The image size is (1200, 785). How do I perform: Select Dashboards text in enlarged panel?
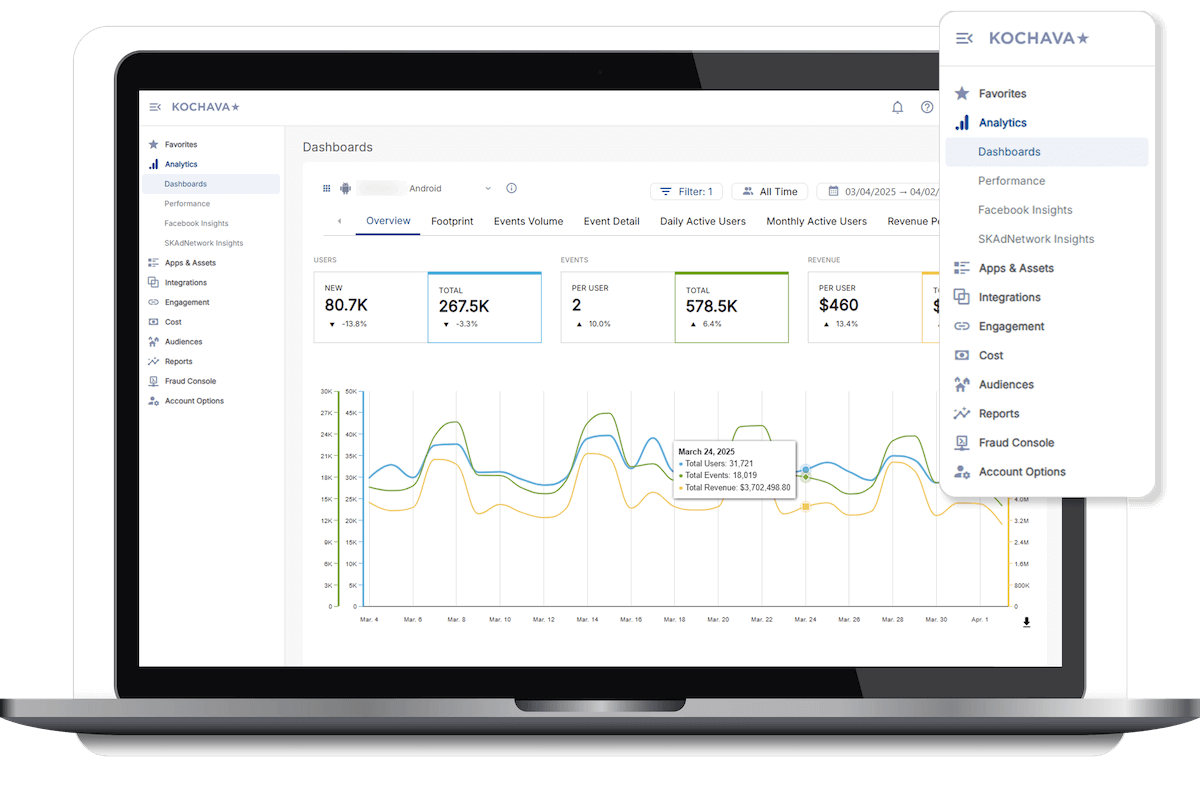[x=1009, y=152]
